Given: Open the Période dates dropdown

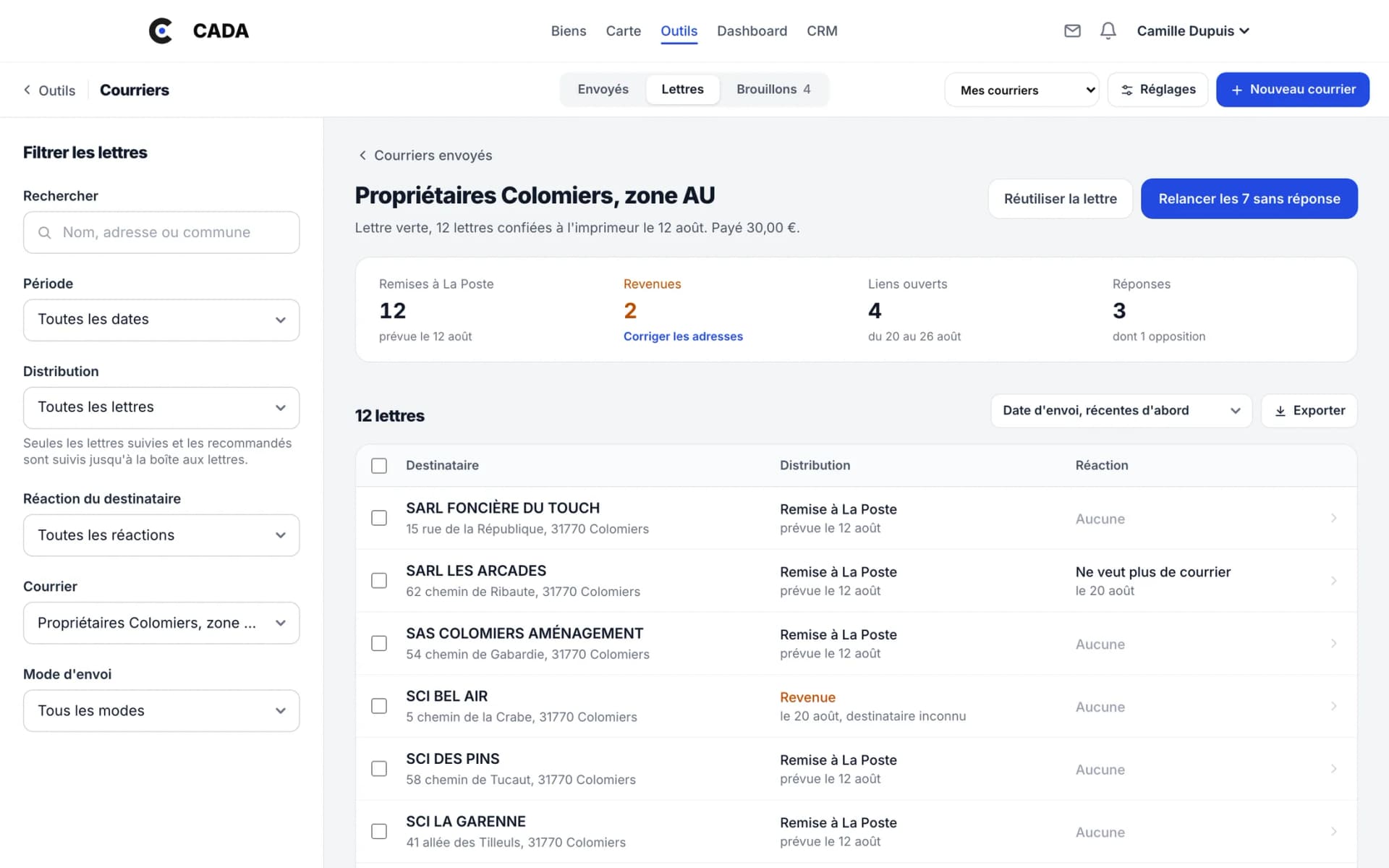Looking at the screenshot, I should click(x=161, y=320).
